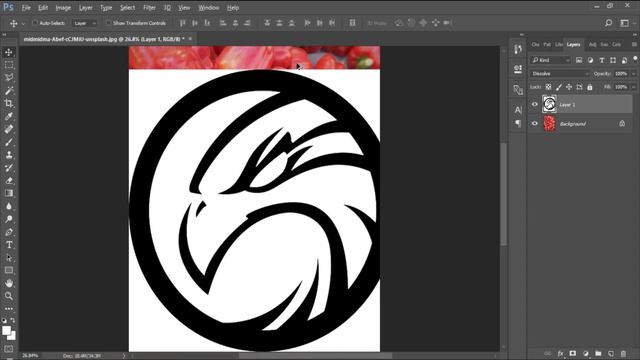Select the Clone Stamp tool
Viewport: 640px width, 360px height.
[9, 155]
